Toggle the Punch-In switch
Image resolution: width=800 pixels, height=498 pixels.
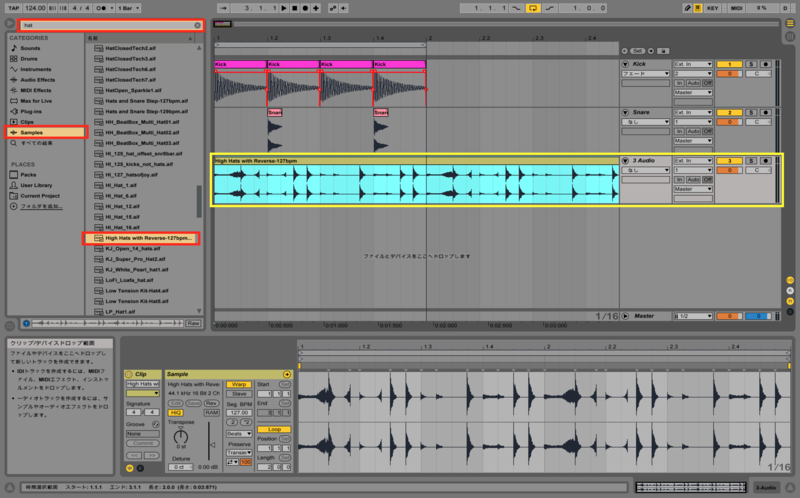point(517,8)
